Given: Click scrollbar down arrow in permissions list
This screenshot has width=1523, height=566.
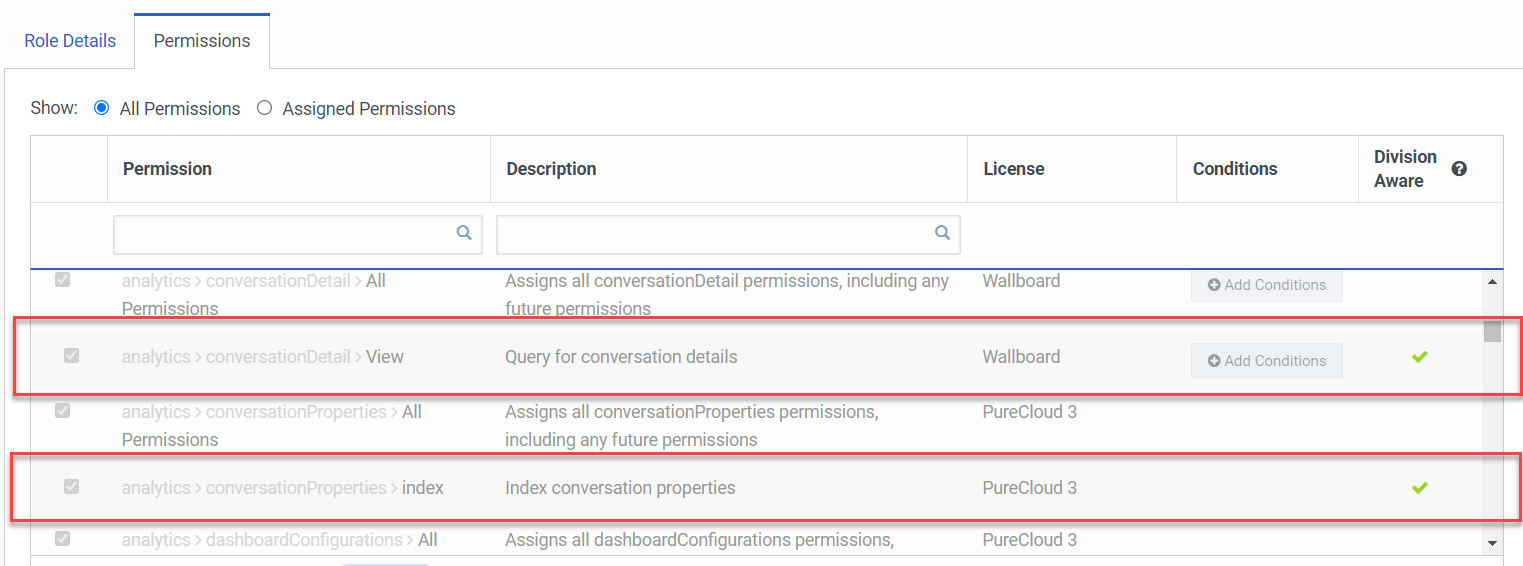Looking at the screenshot, I should click(x=1493, y=543).
